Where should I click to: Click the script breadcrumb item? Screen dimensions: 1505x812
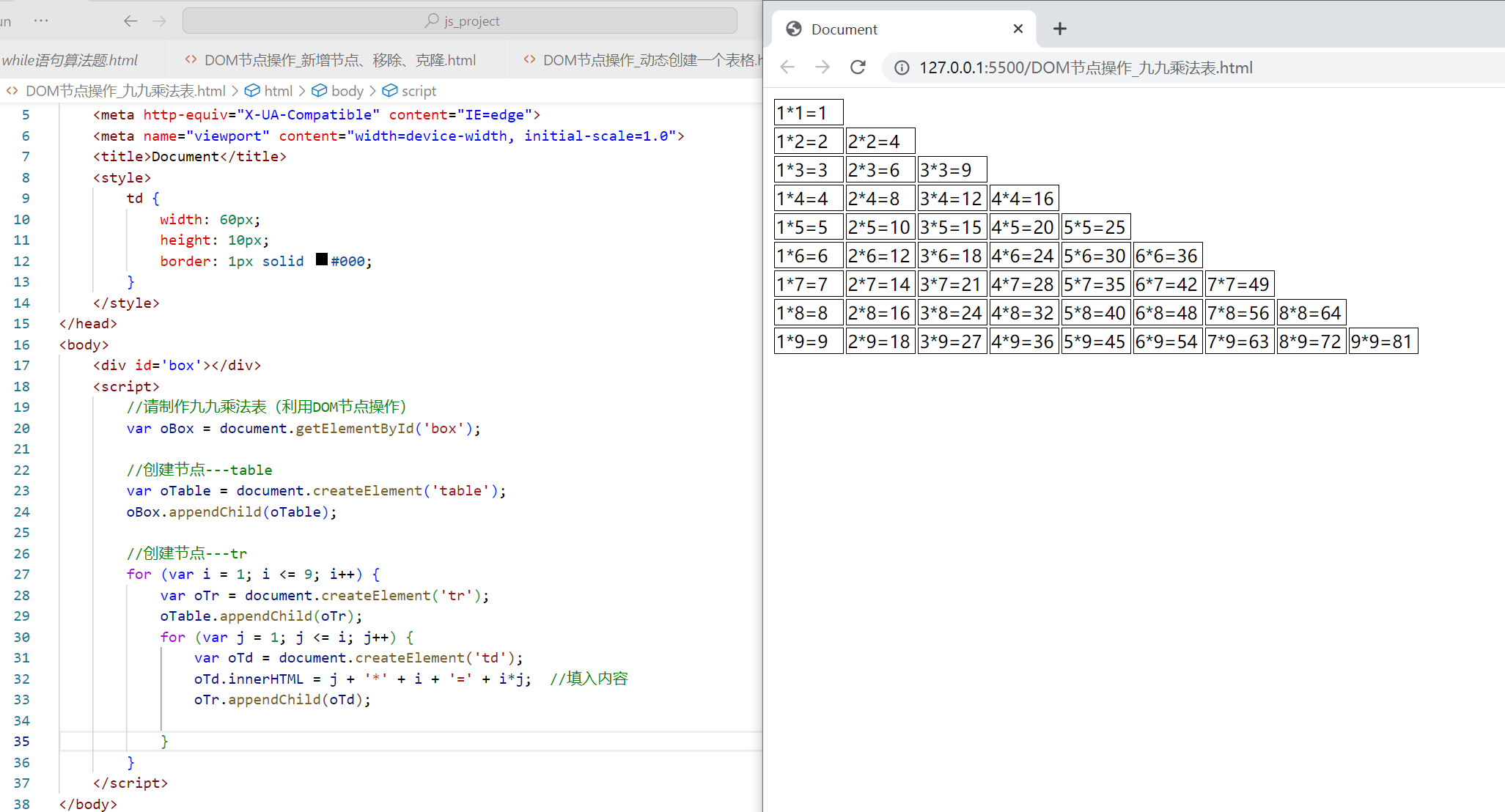(x=418, y=91)
